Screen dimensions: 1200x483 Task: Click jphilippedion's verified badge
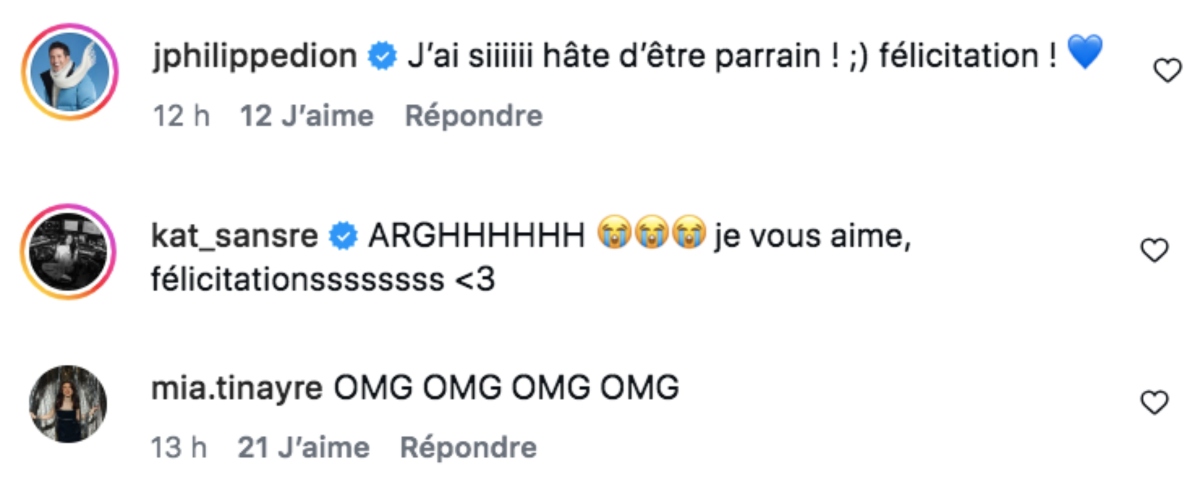pyautogui.click(x=381, y=57)
